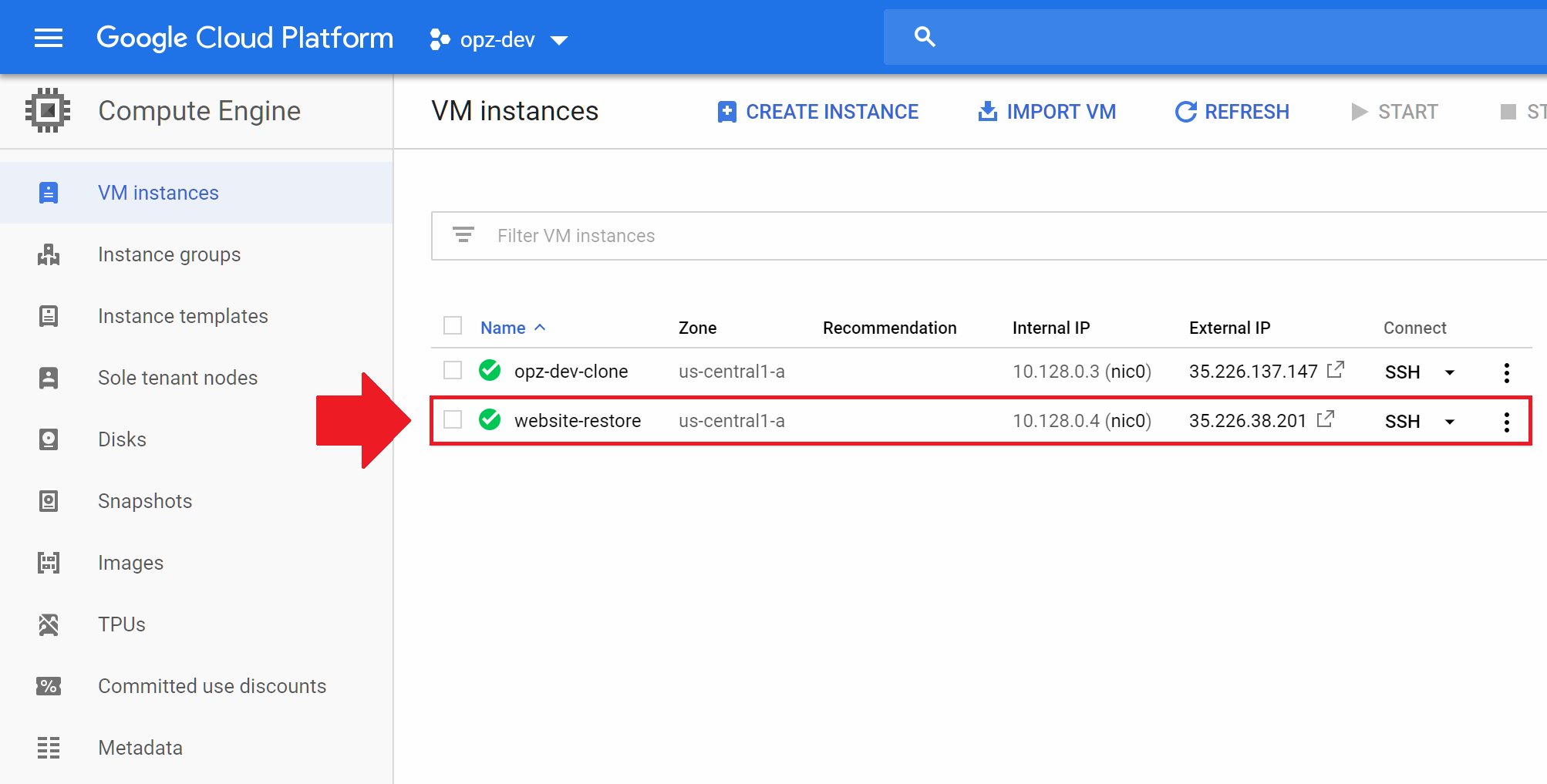Click external IP 35.226.38.201 text
The image size is (1547, 784).
pyautogui.click(x=1248, y=421)
